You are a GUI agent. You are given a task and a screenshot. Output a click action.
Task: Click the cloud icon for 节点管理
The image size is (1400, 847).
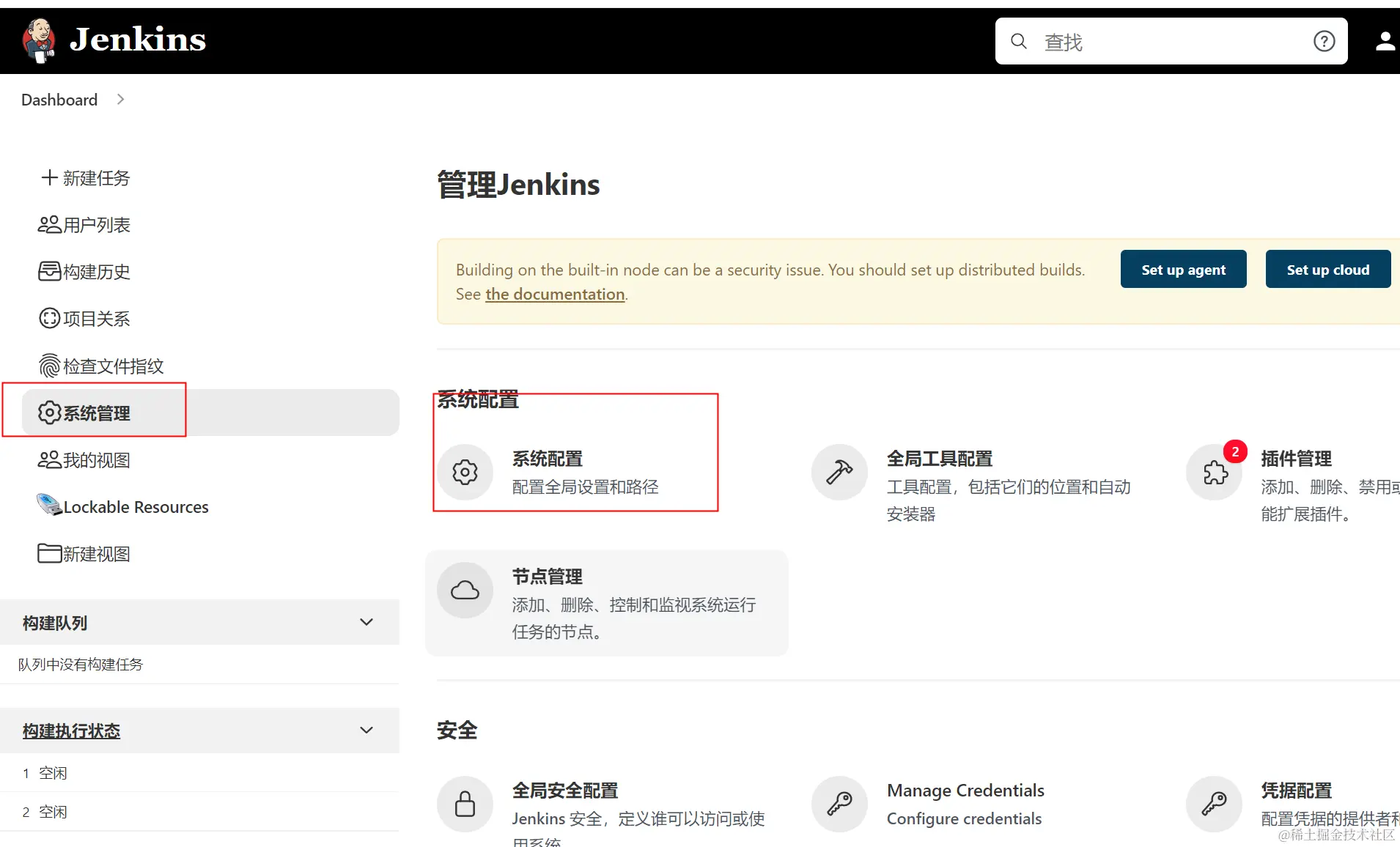point(465,590)
